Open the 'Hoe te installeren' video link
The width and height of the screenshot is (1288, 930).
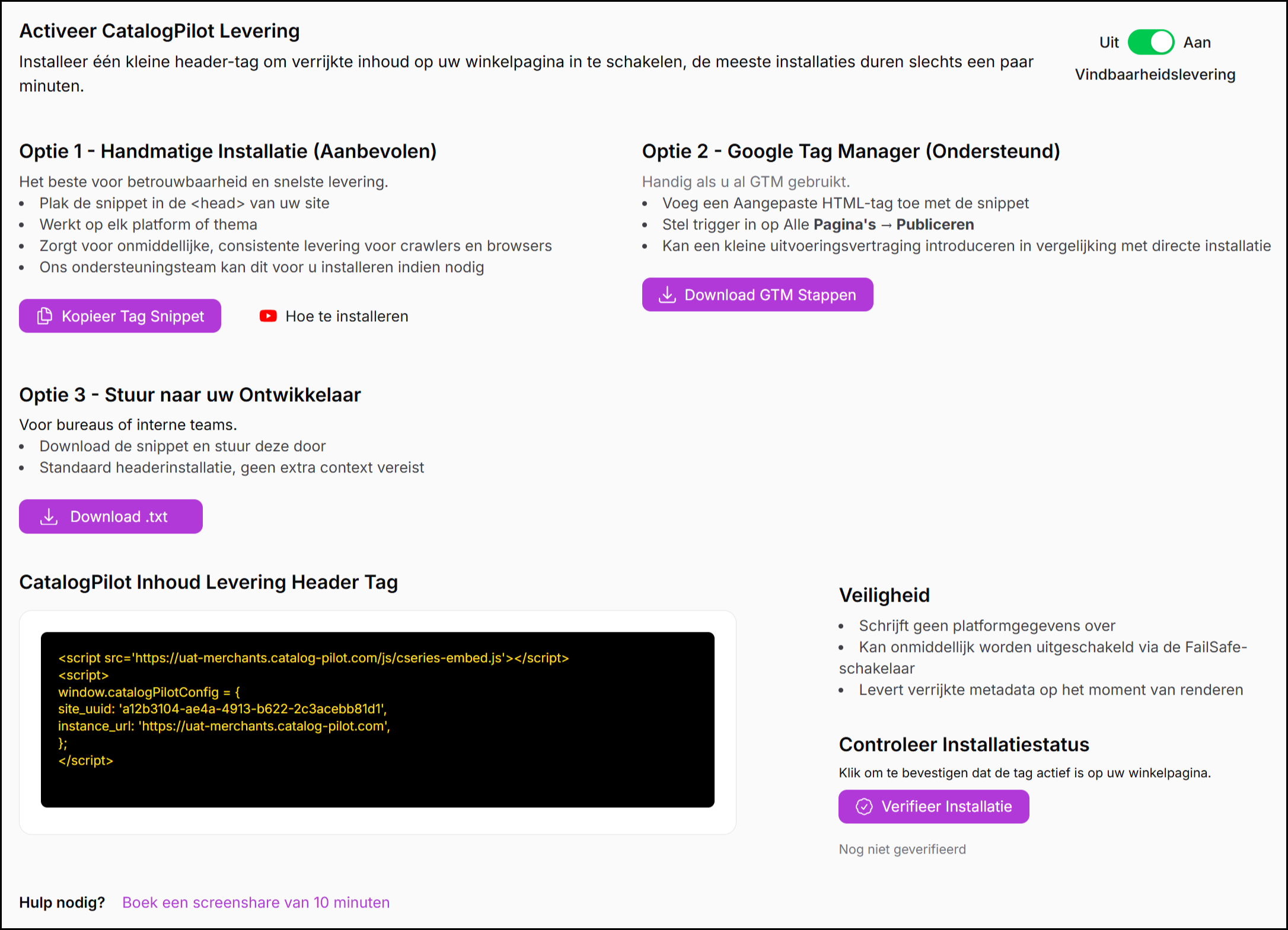pyautogui.click(x=346, y=316)
